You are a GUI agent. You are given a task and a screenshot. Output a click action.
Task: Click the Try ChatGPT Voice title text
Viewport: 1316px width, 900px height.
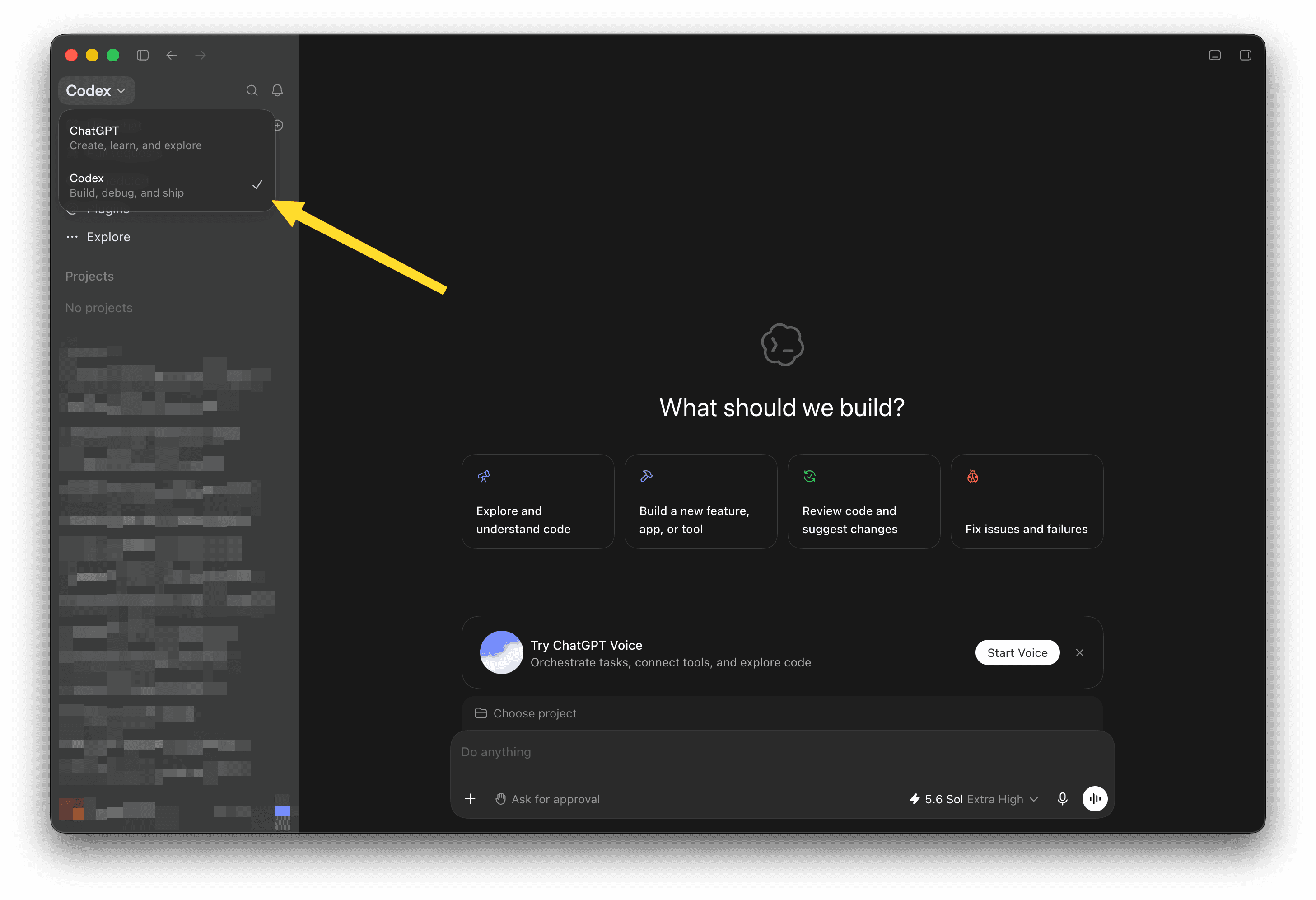pyautogui.click(x=587, y=645)
